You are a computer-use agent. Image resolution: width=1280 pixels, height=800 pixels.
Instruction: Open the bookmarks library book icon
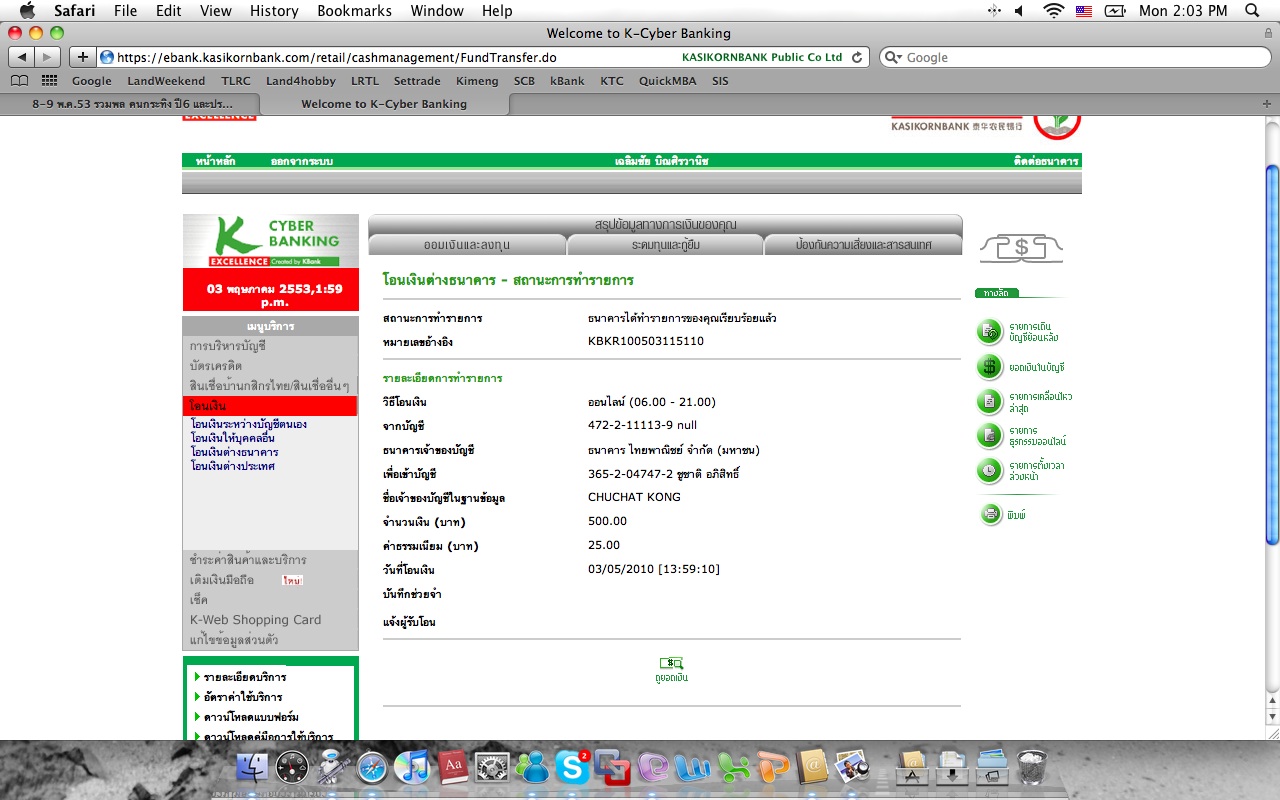click(20, 81)
